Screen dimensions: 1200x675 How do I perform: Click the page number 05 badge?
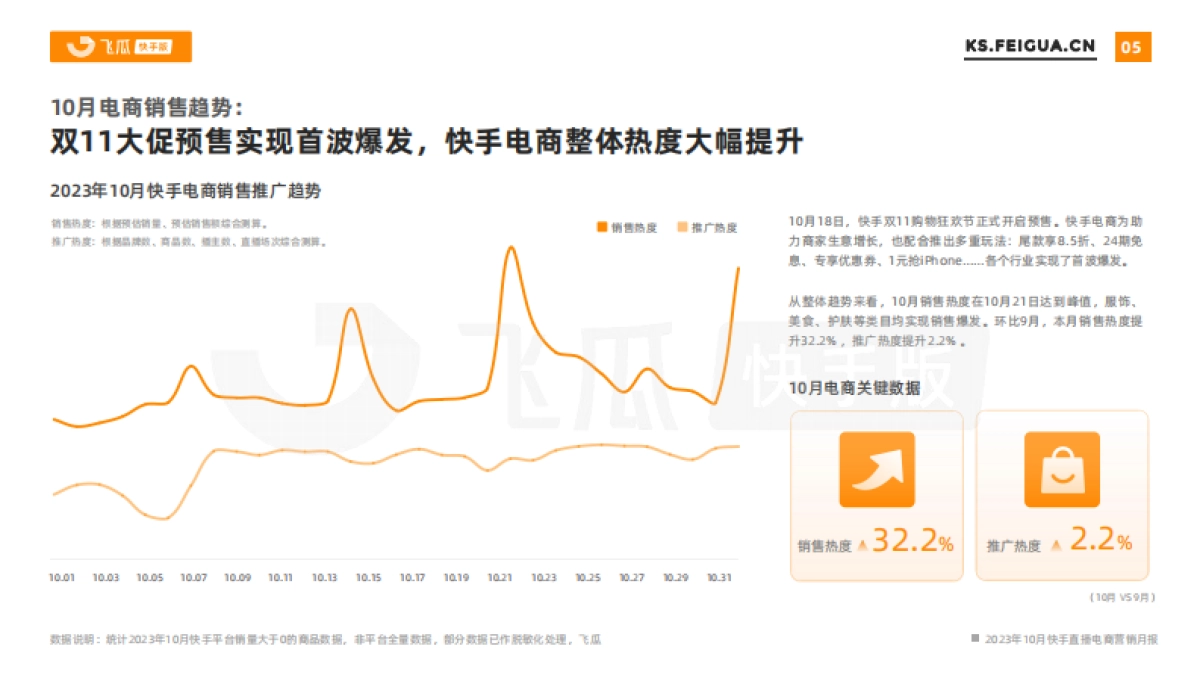(1131, 46)
